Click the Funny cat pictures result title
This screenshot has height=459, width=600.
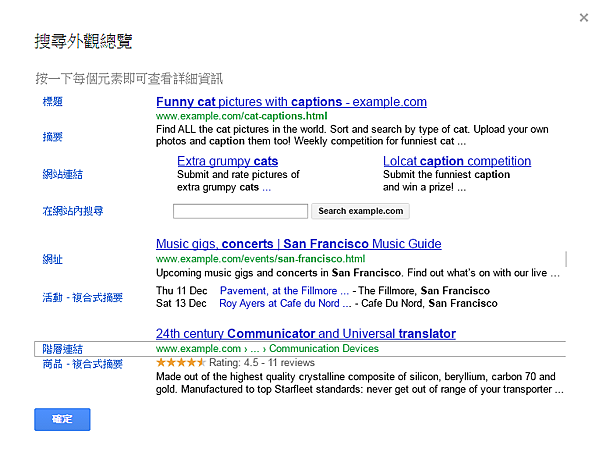pos(291,102)
